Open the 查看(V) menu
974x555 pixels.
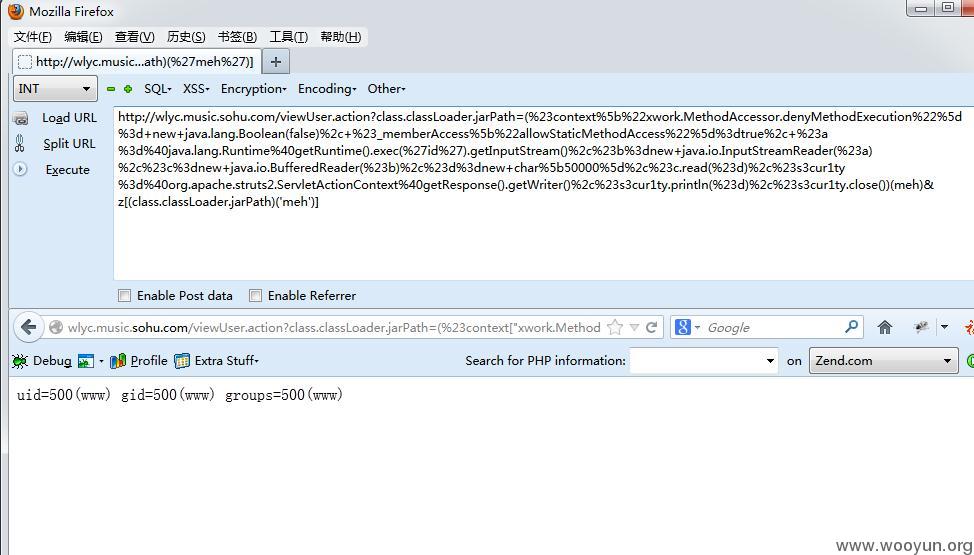pos(134,37)
